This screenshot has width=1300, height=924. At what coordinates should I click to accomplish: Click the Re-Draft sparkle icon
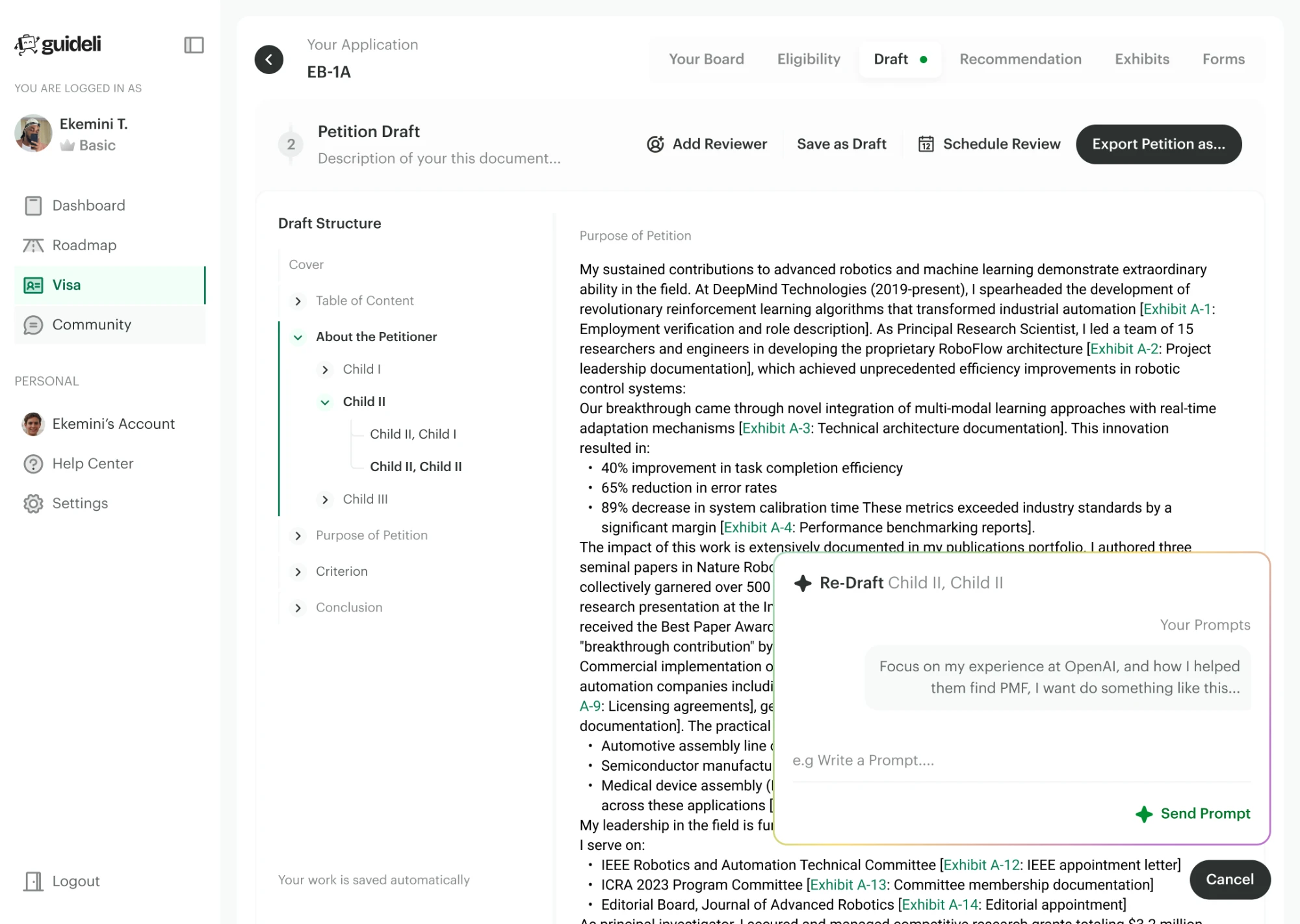click(803, 583)
